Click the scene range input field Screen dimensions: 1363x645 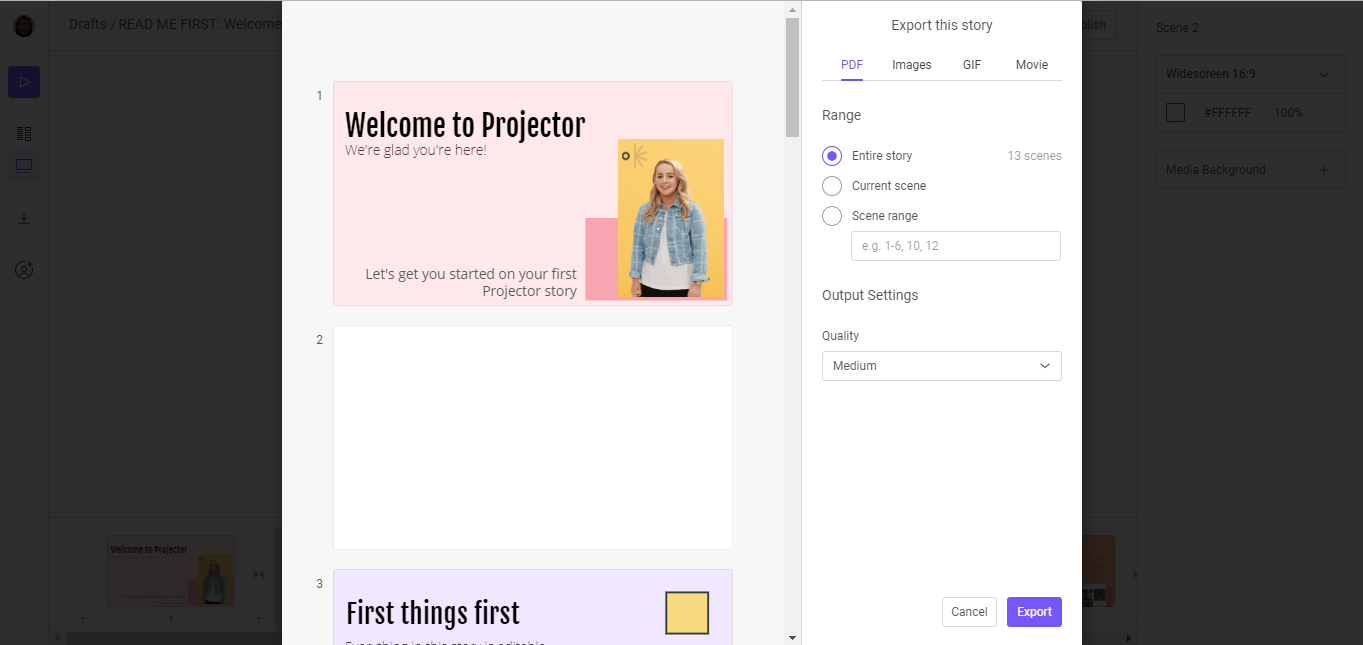coord(956,246)
